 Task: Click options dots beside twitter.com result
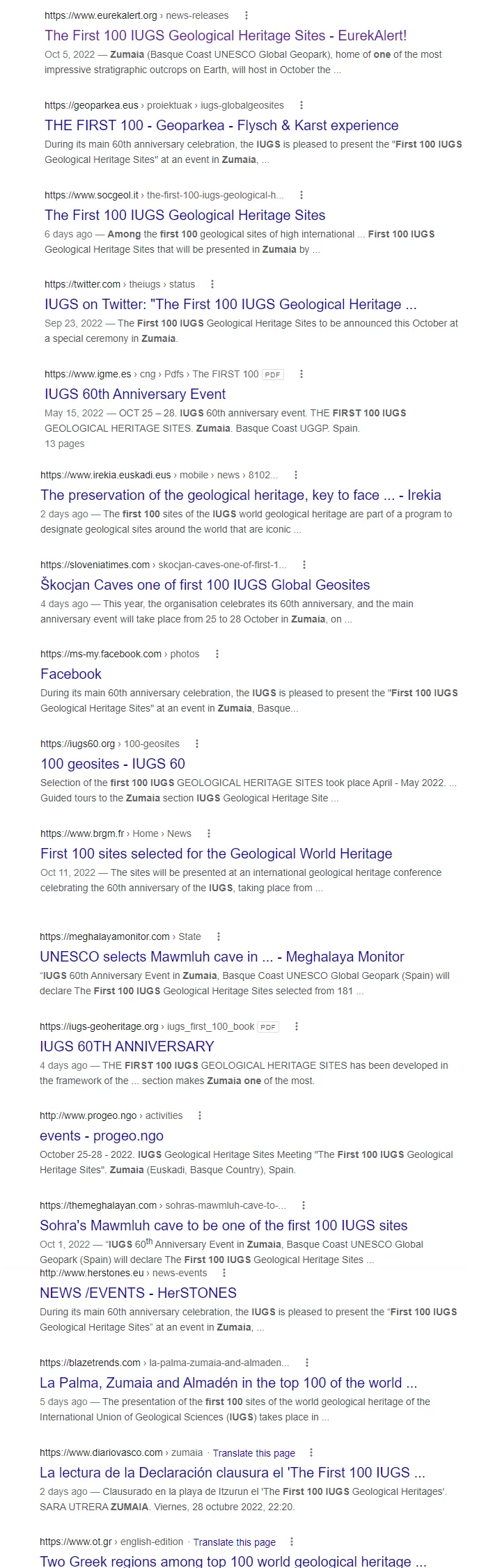coord(212,284)
